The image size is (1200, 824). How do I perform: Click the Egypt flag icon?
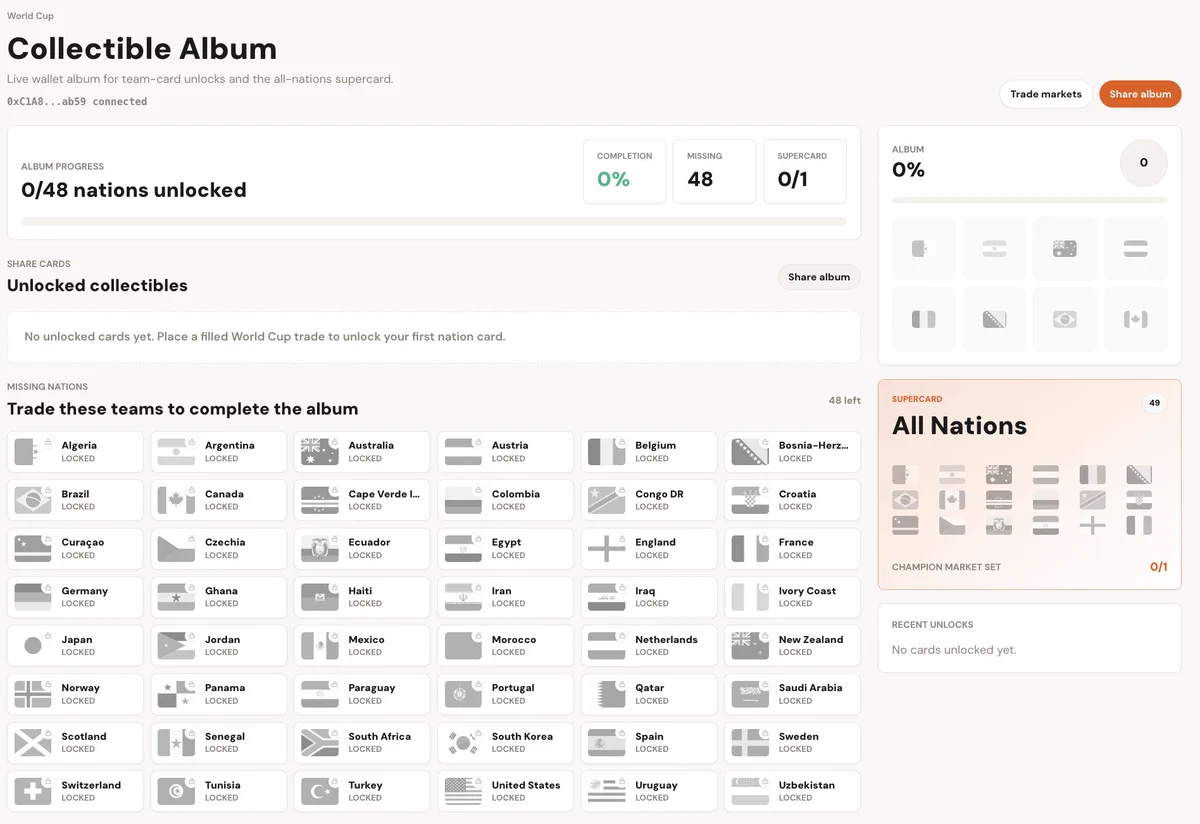(463, 549)
